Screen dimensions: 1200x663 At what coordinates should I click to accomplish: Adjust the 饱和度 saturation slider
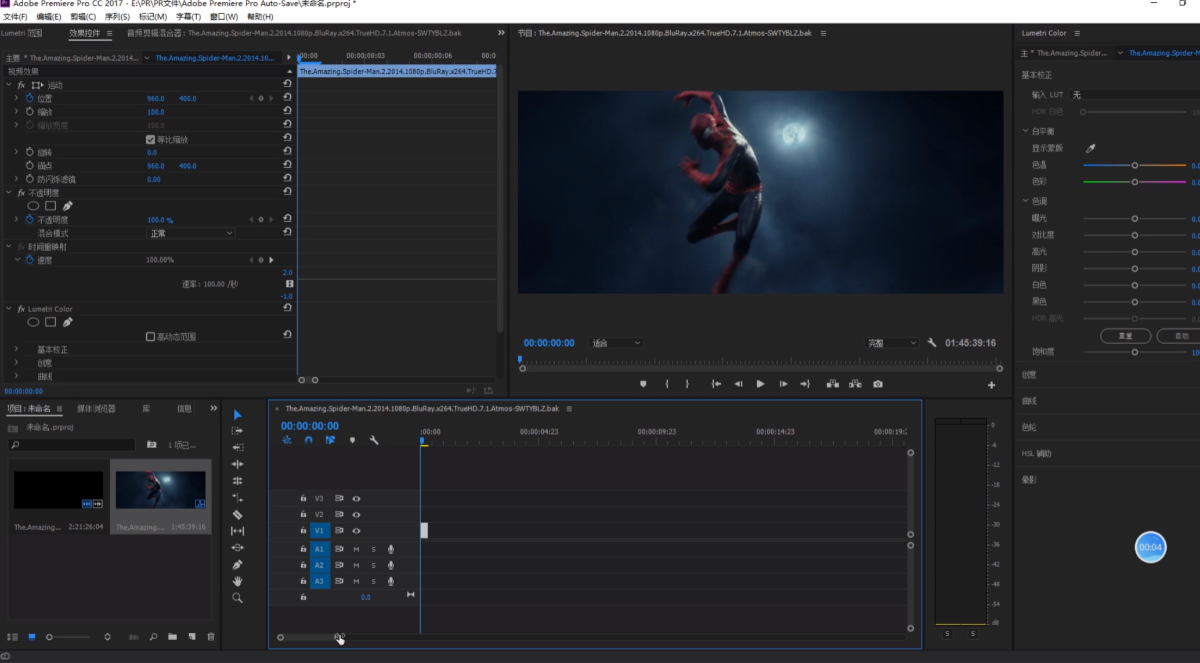pos(1134,352)
